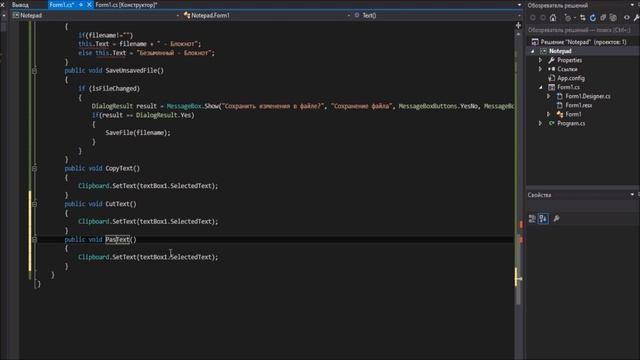Click solution icon beside Решение "Notepad"

(x=535, y=42)
